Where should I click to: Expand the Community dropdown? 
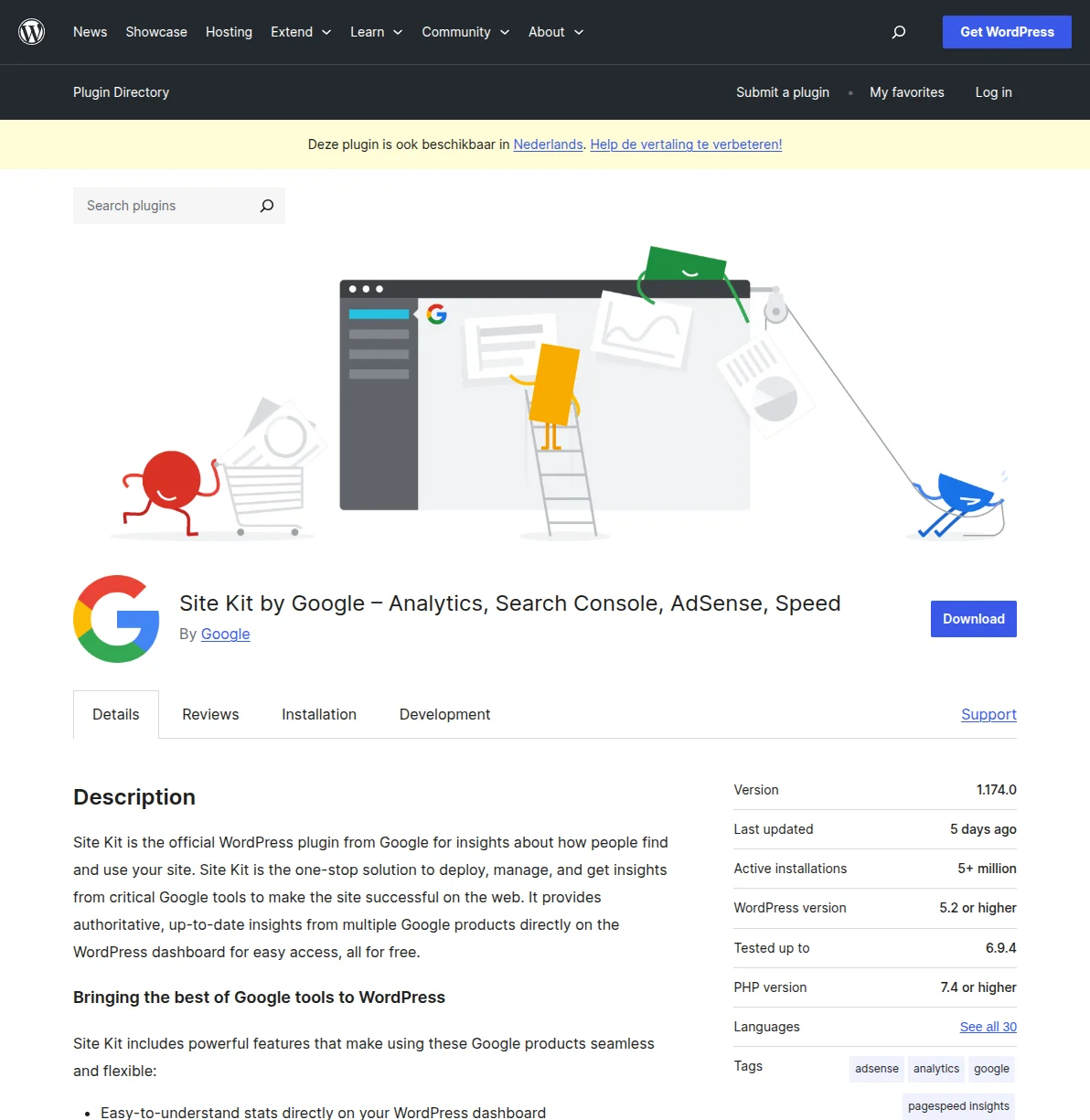point(465,32)
